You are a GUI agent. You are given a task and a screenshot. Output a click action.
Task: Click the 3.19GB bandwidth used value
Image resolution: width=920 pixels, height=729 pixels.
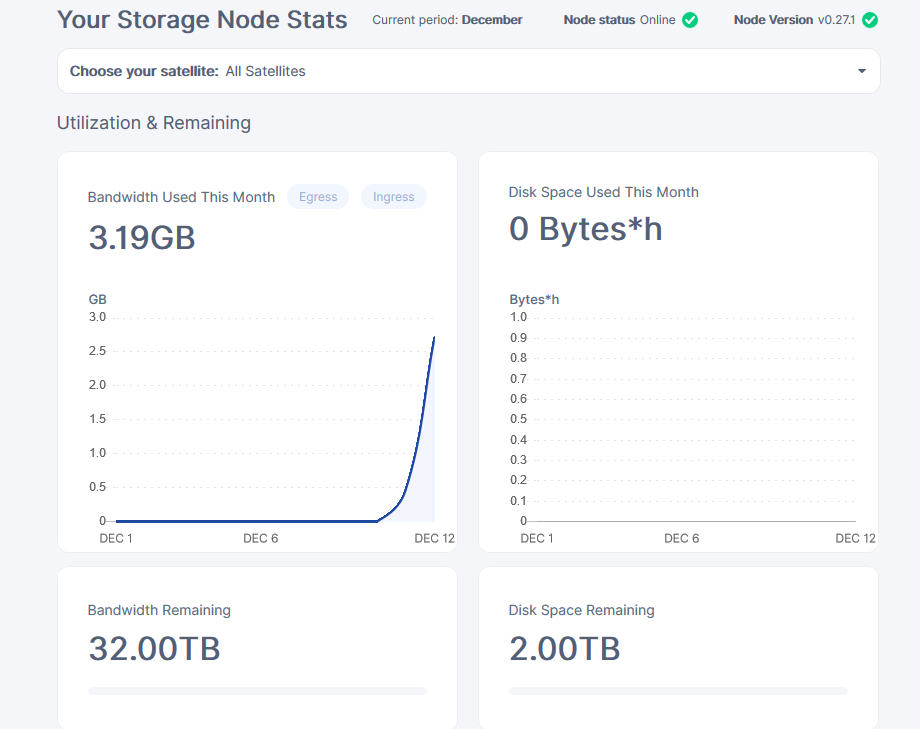[142, 238]
